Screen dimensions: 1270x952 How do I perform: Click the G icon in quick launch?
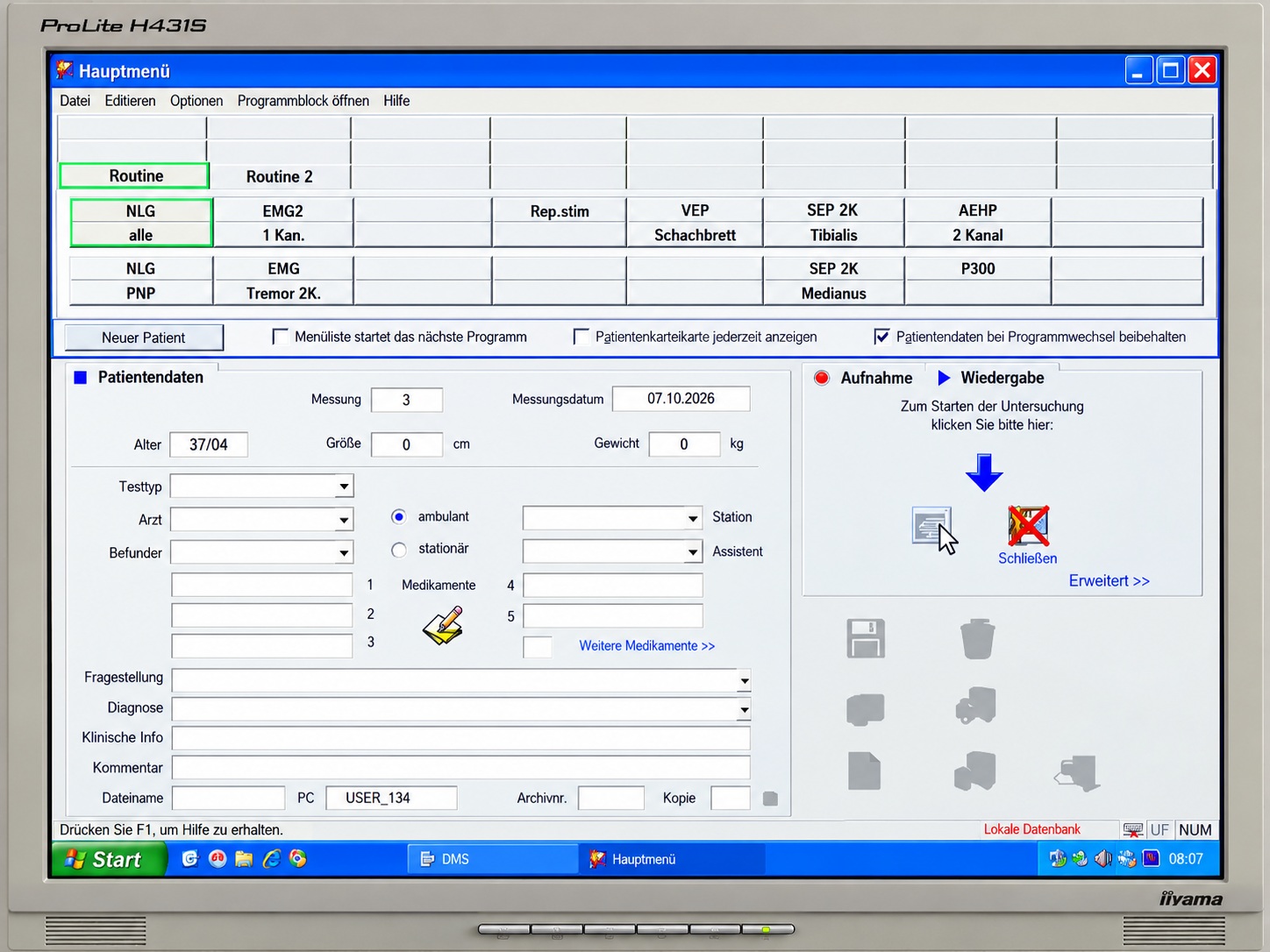[x=189, y=859]
